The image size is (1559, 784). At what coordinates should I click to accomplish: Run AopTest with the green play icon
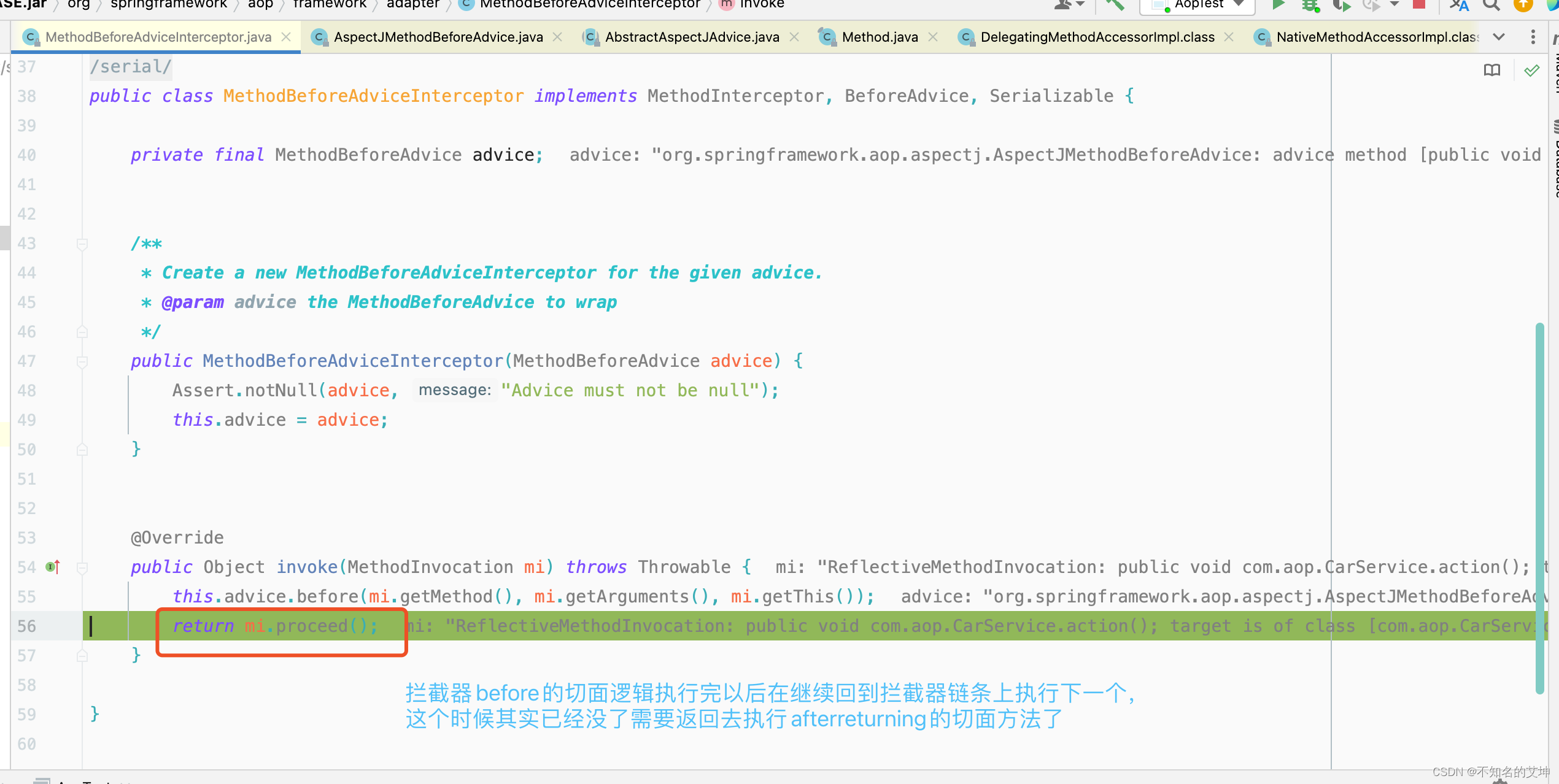tap(1279, 5)
